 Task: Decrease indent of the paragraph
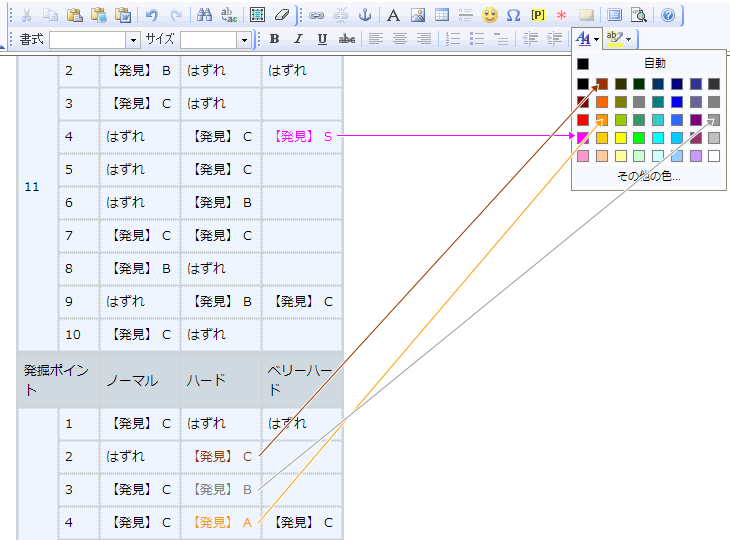click(530, 39)
